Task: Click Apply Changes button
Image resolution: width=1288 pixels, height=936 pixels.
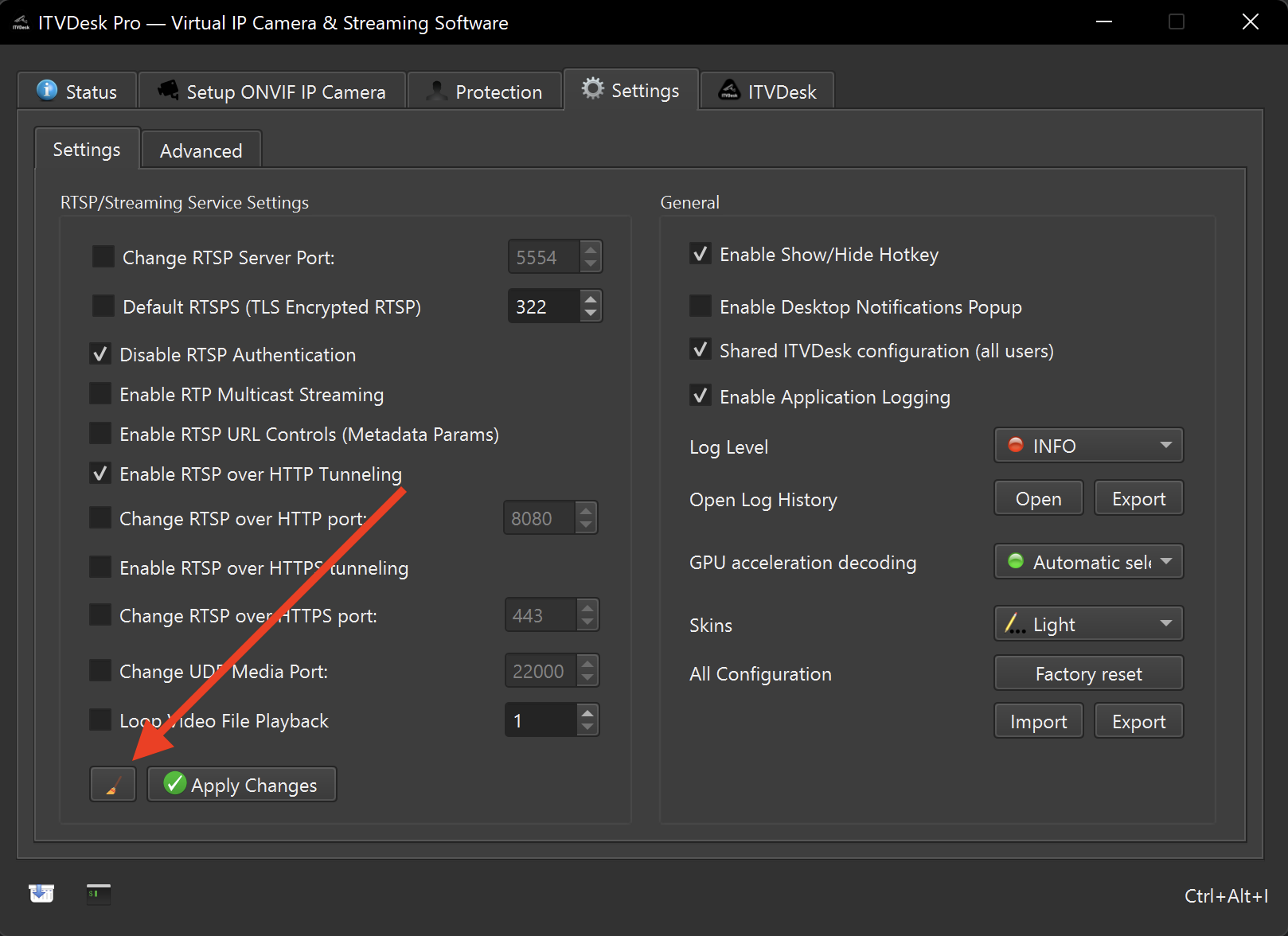Action: click(242, 785)
